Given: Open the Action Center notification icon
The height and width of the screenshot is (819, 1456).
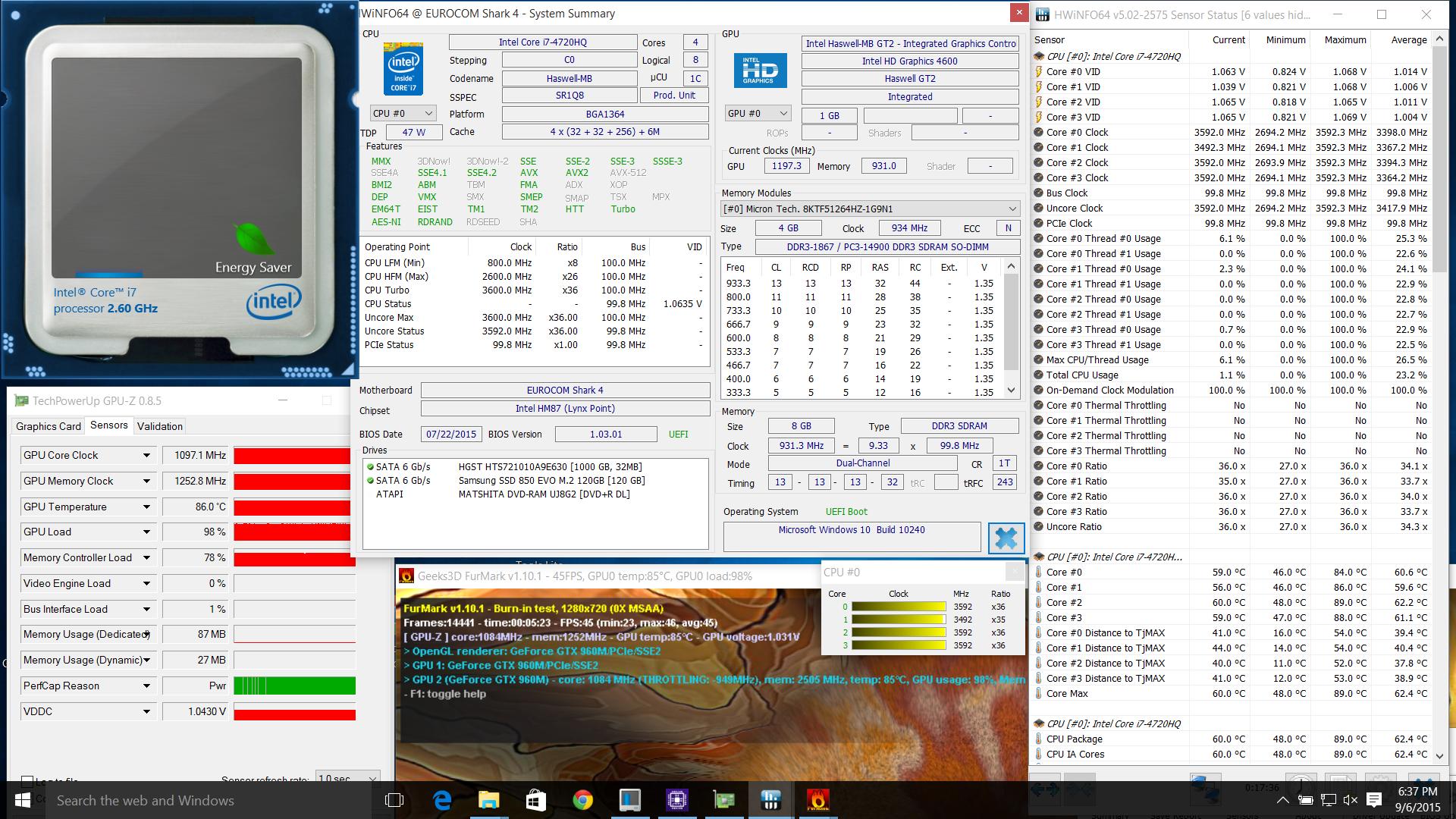Looking at the screenshot, I should tap(1374, 800).
